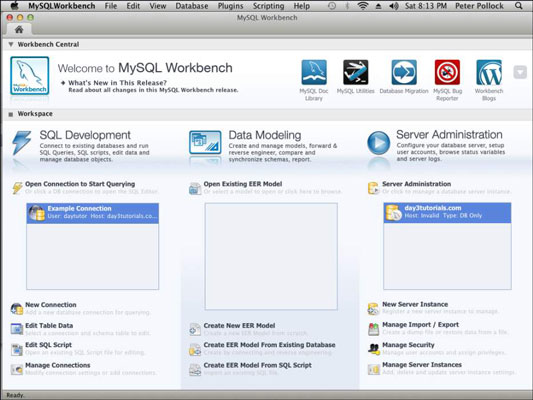The image size is (533, 400).
Task: Click Create EER Model From Existing Database link
Action: coord(269,345)
